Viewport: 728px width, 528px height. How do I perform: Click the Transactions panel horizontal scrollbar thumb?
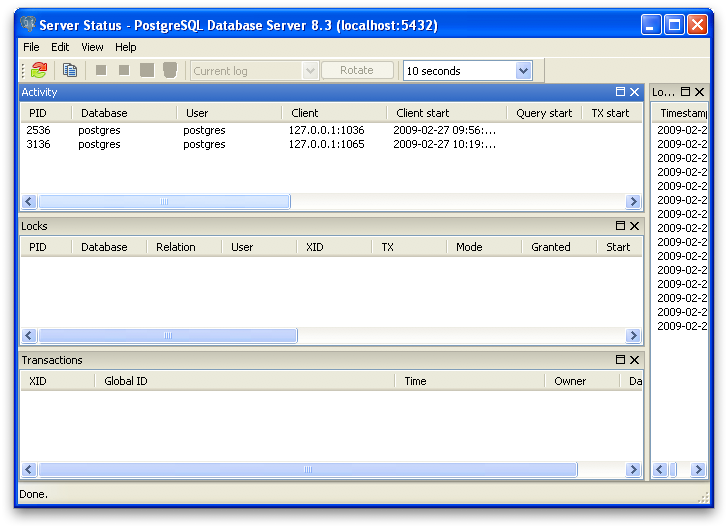(x=307, y=469)
